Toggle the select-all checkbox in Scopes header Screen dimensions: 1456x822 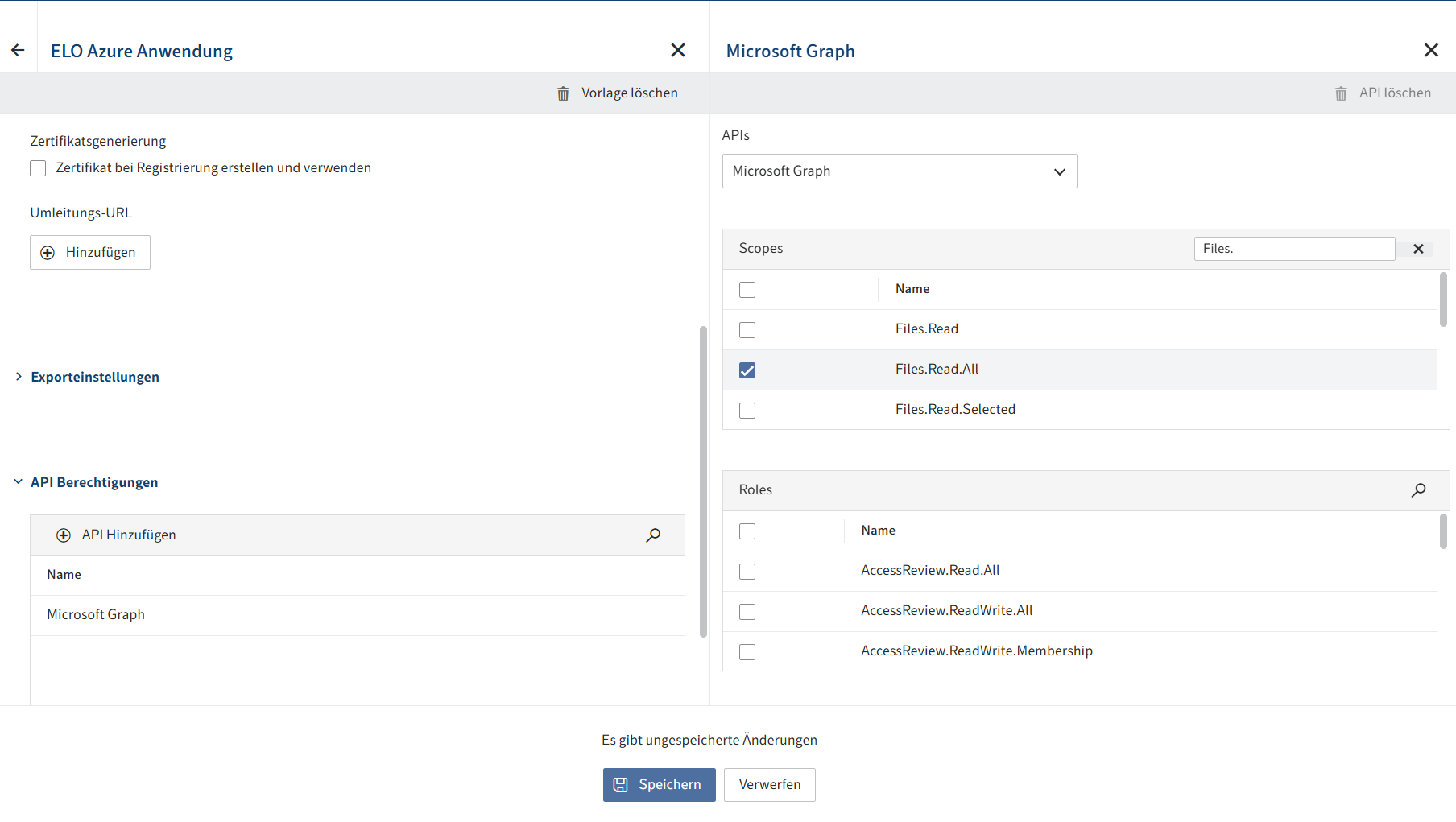pos(747,290)
